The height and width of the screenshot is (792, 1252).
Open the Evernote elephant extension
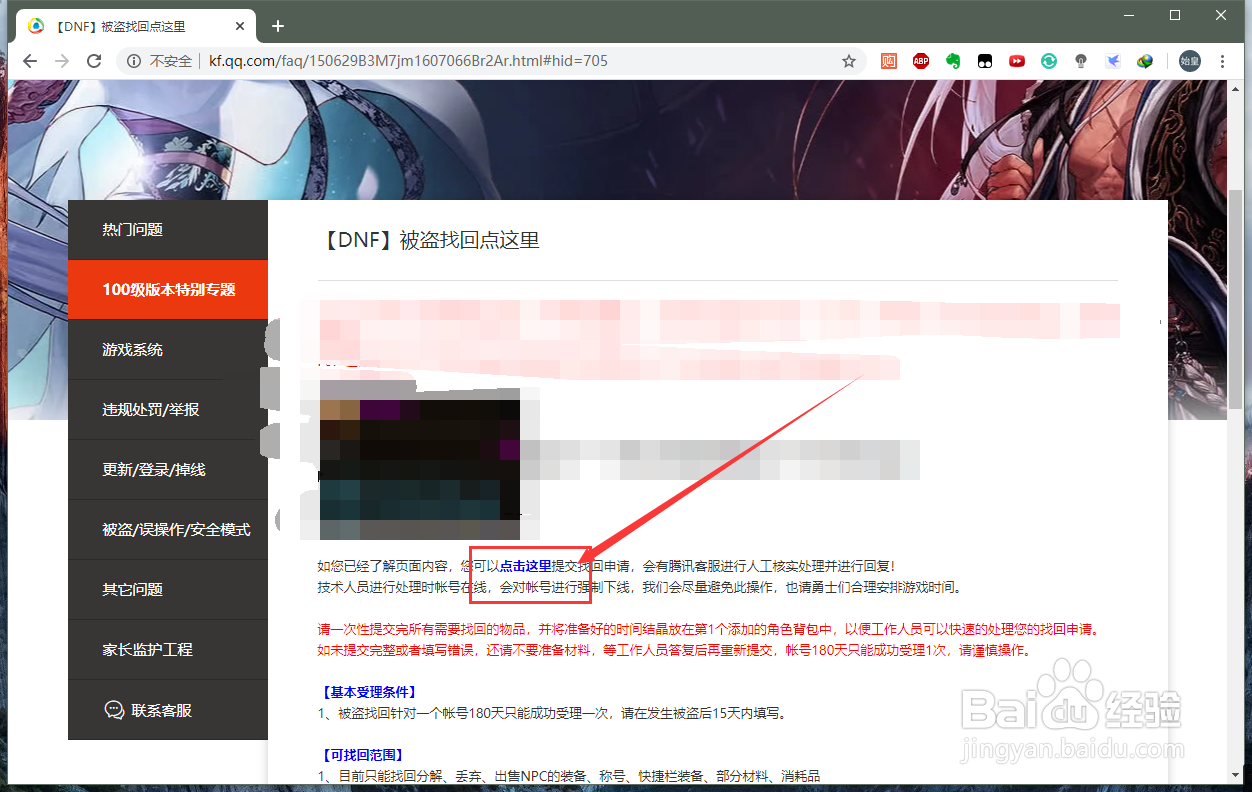[953, 61]
